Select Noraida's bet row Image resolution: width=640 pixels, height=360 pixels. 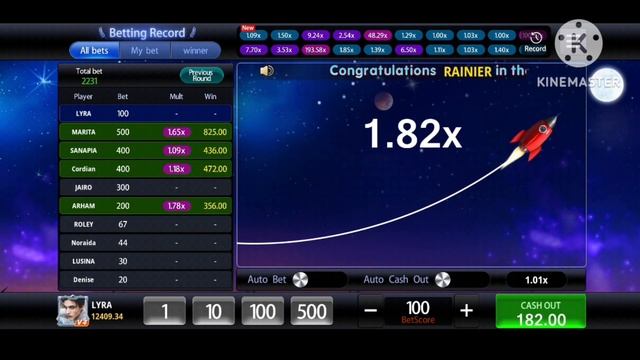click(146, 243)
